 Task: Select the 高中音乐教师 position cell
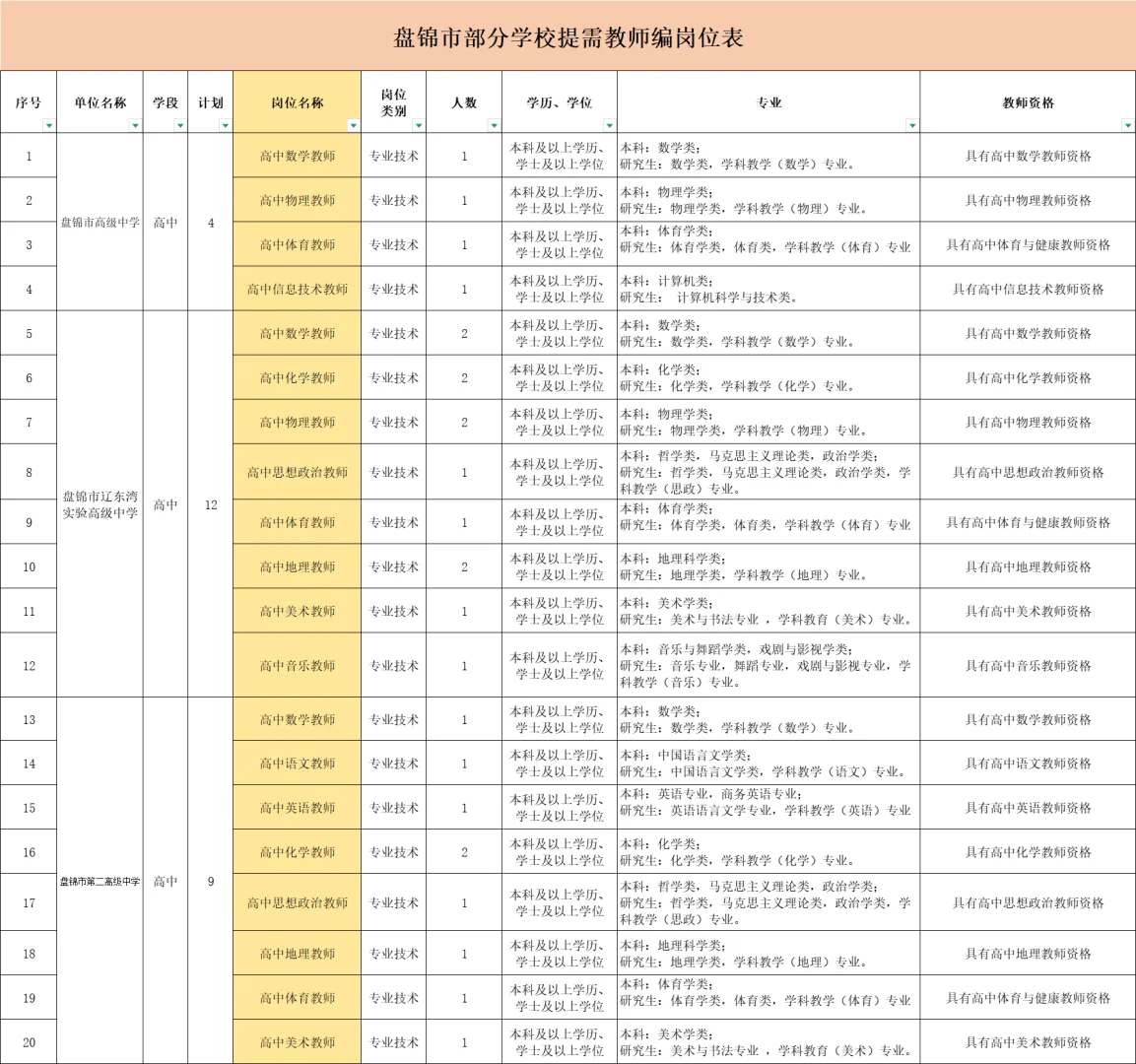pyautogui.click(x=297, y=666)
